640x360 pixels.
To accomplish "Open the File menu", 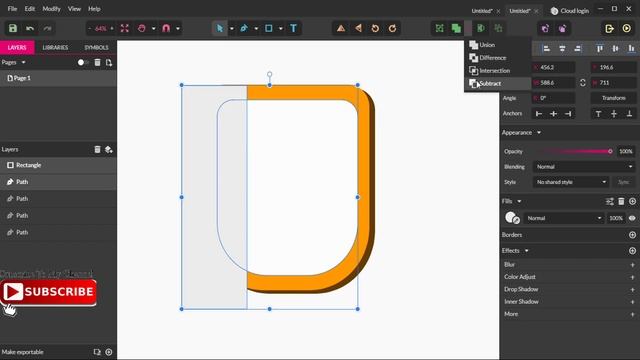I will (12, 9).
